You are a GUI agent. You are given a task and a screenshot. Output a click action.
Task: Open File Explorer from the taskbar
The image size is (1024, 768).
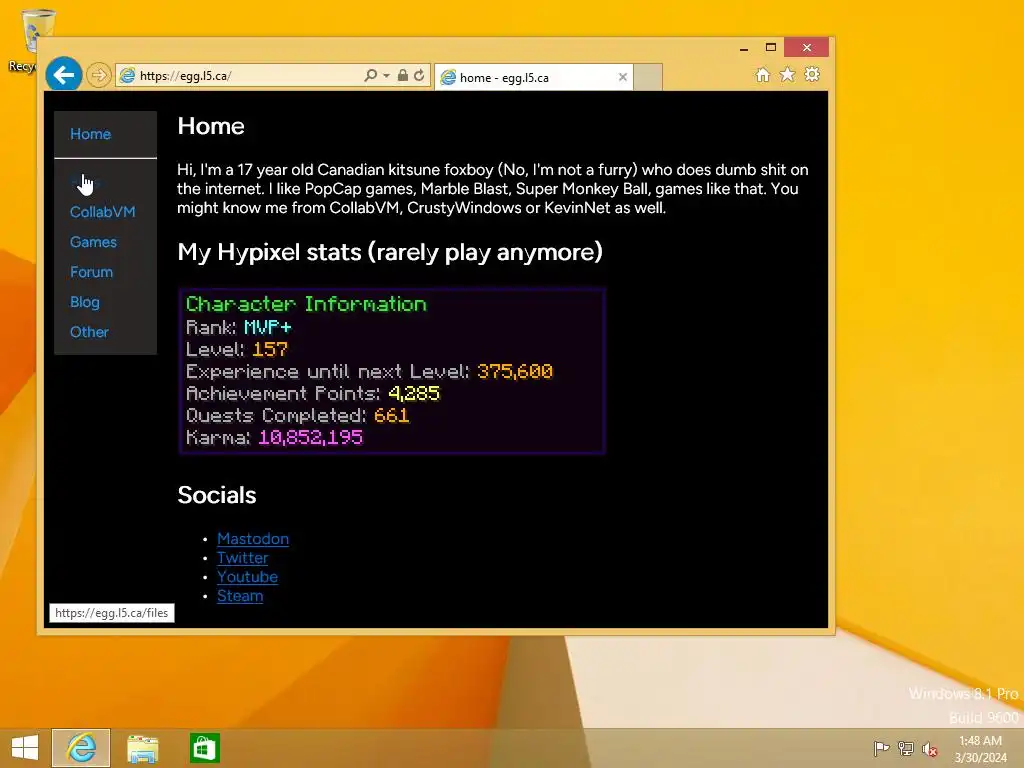(x=142, y=748)
